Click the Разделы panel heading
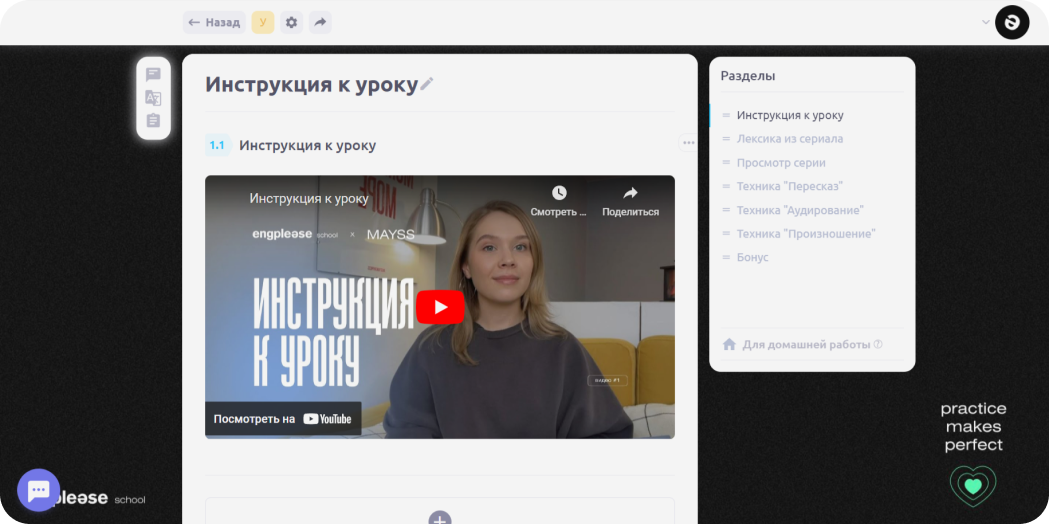The image size is (1049, 524). pos(748,76)
